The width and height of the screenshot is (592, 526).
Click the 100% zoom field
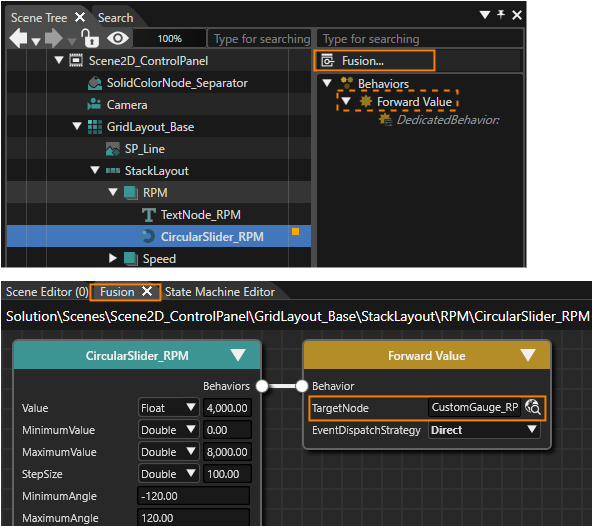(170, 39)
